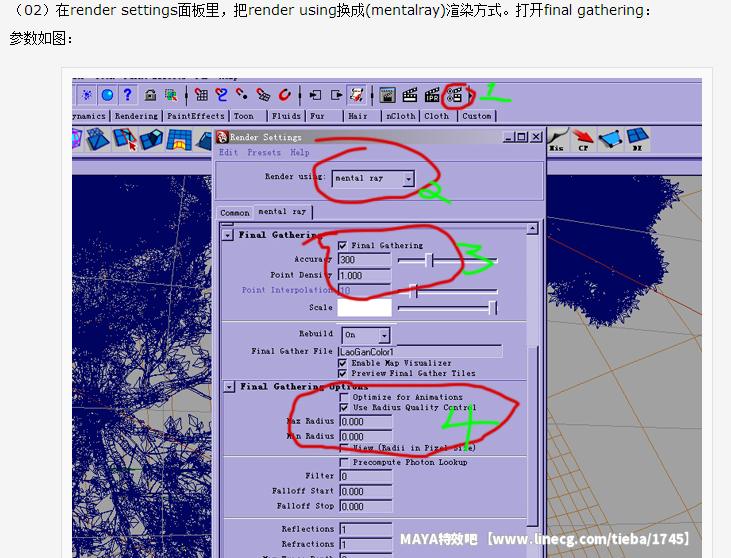Viewport: 731px width, 558px height.
Task: Click the blue wedge polygon shelf icon
Action: 152,139
